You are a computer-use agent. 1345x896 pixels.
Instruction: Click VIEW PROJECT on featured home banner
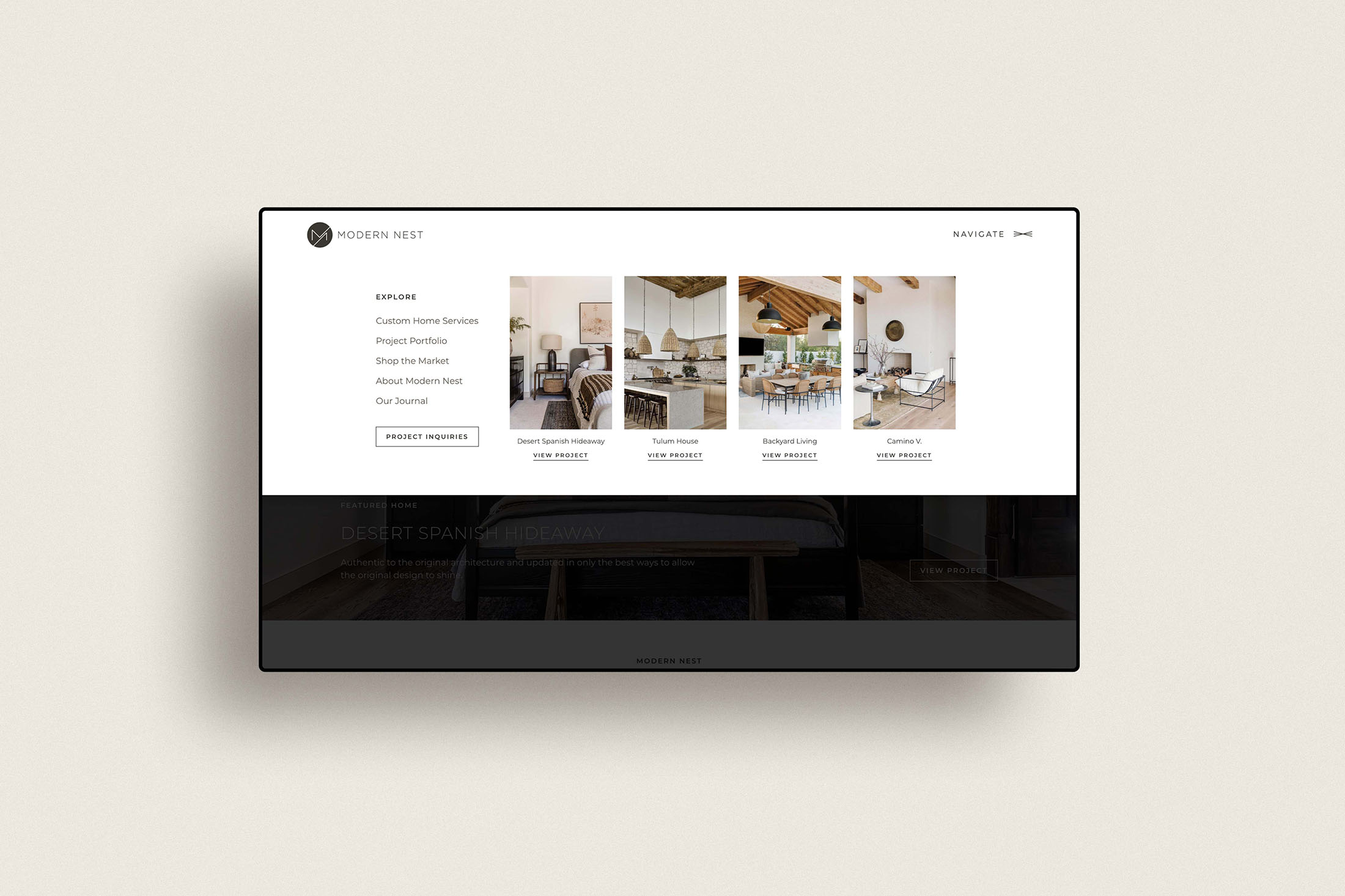(951, 568)
